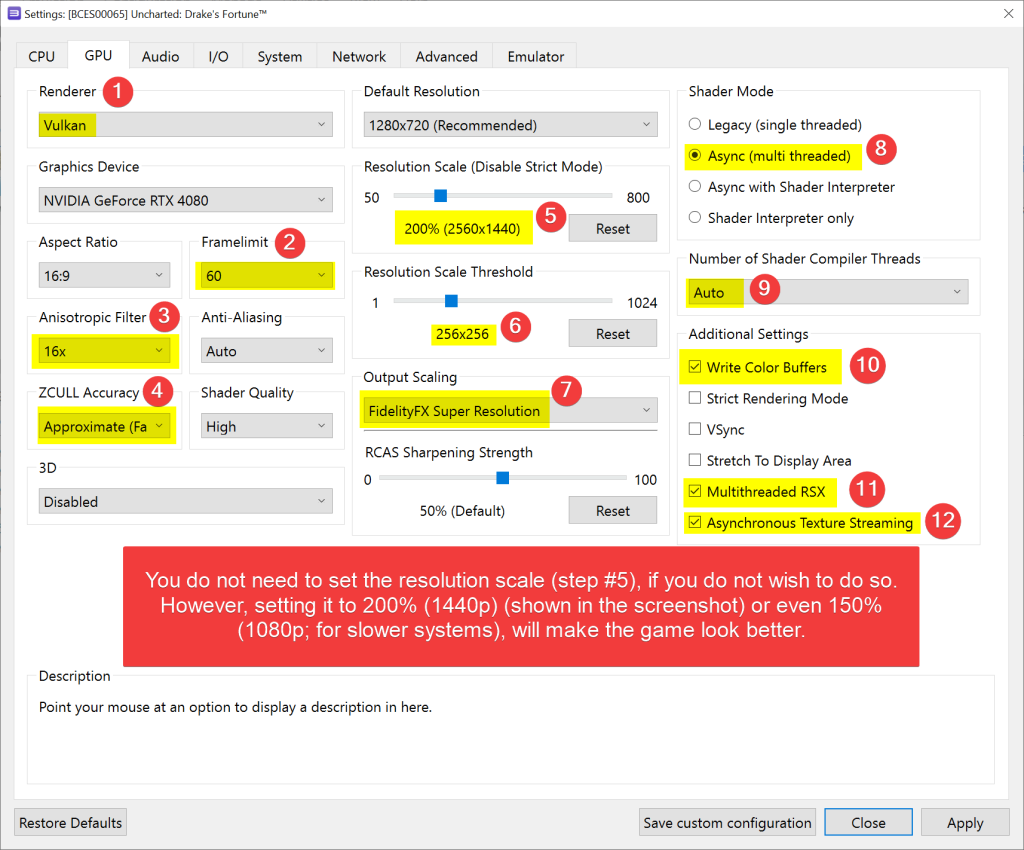Toggle the Strict Rendering Mode checkbox
Screen dimensions: 1024x850
[x=695, y=399]
